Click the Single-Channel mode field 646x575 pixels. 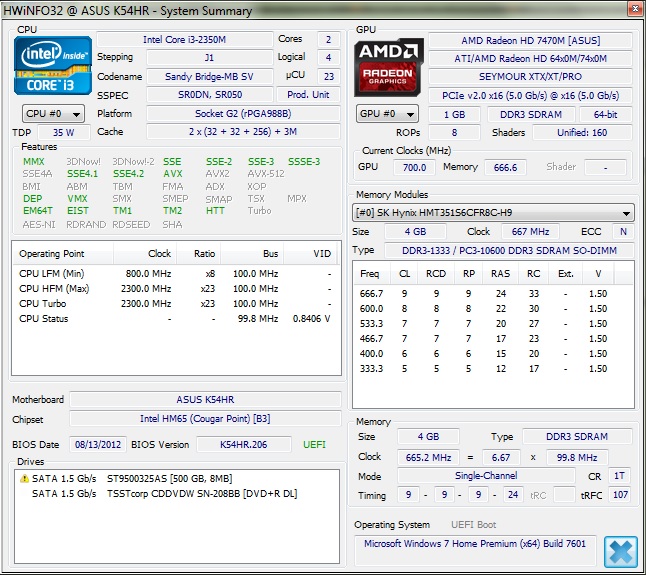[x=486, y=476]
